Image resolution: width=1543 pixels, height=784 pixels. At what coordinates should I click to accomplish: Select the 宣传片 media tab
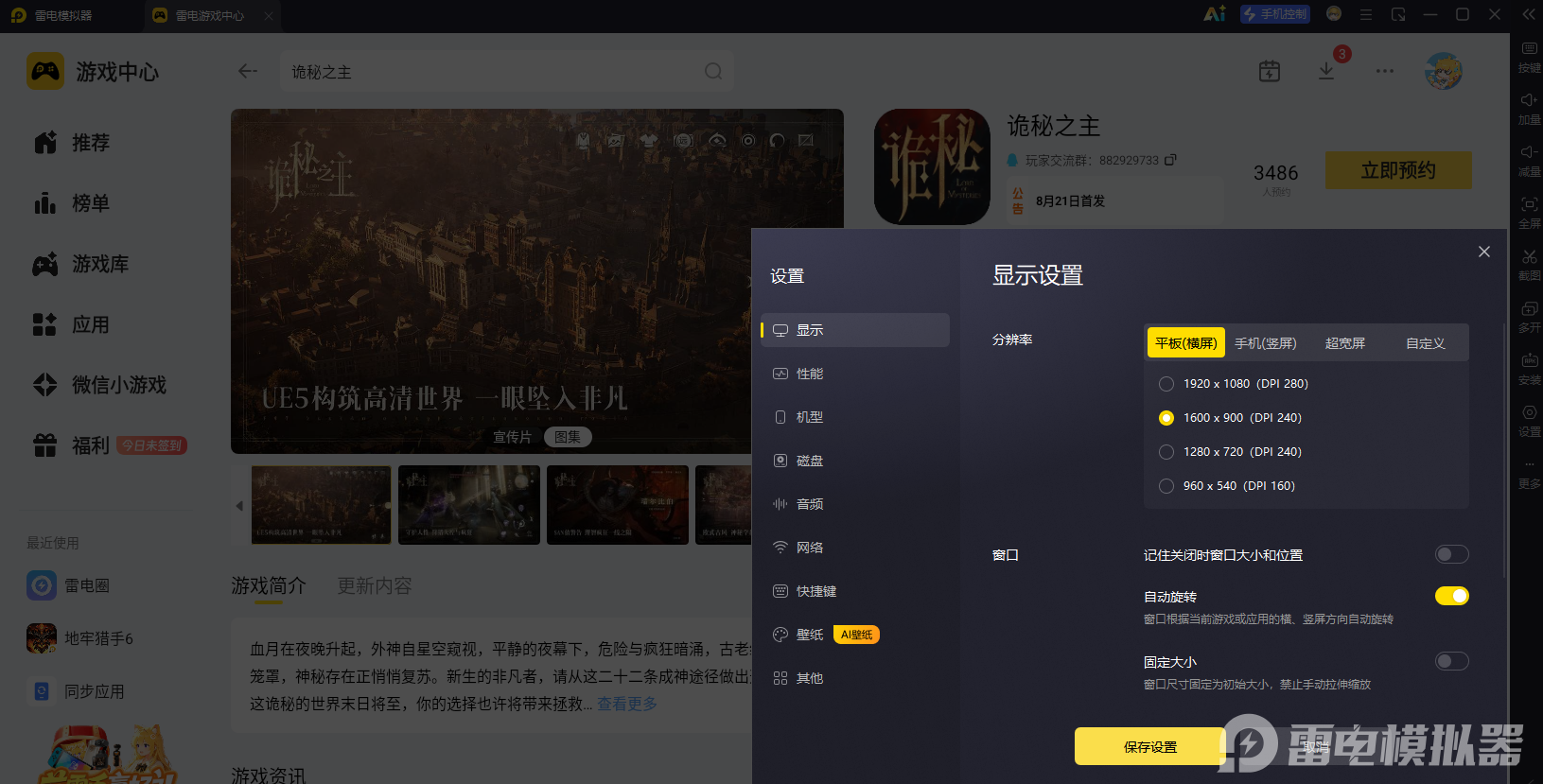[x=513, y=437]
